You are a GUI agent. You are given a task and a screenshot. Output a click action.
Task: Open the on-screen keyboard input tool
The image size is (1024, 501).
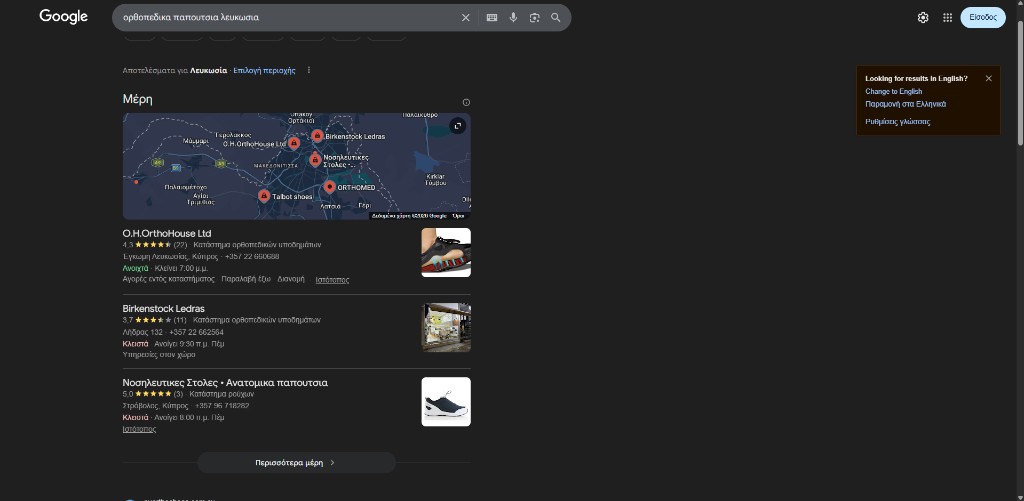coord(492,18)
